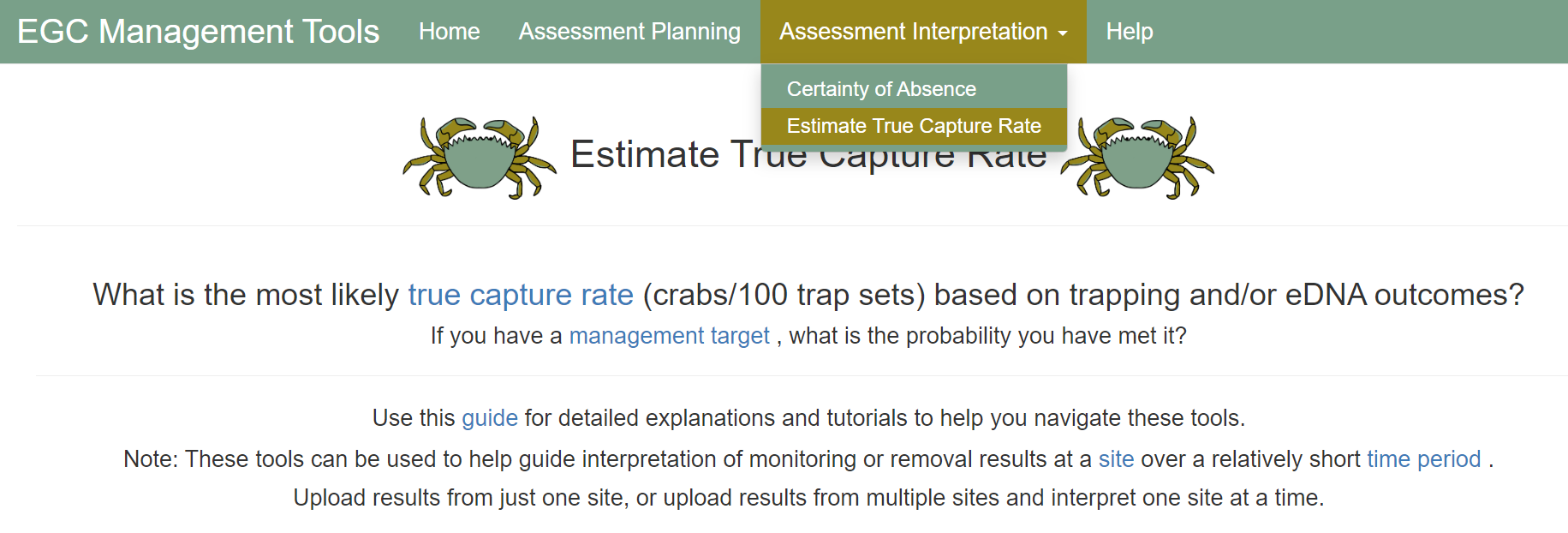Viewport: 1568px width, 533px height.
Task: Click the caret arrow beside Assessment Interpretation
Action: 1063,33
